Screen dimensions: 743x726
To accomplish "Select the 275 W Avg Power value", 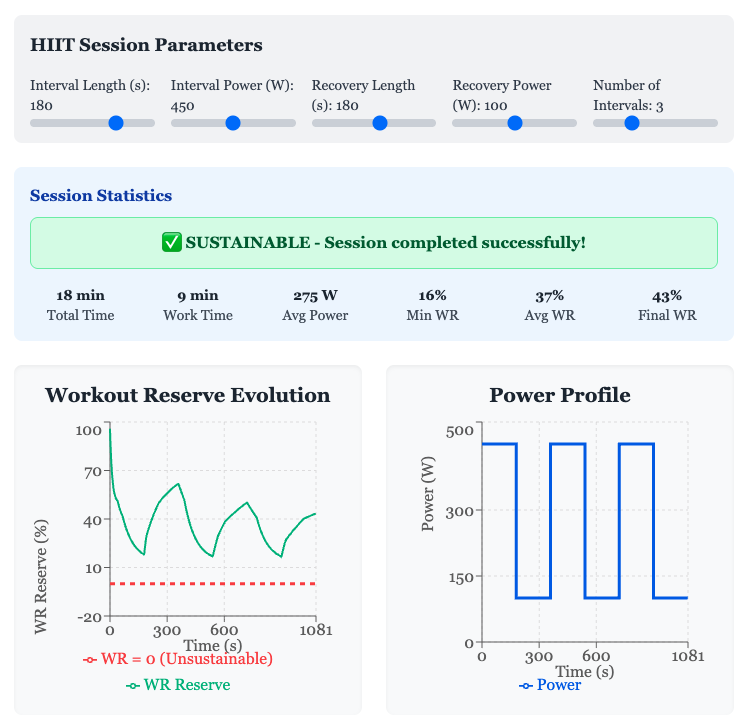I will [x=315, y=296].
